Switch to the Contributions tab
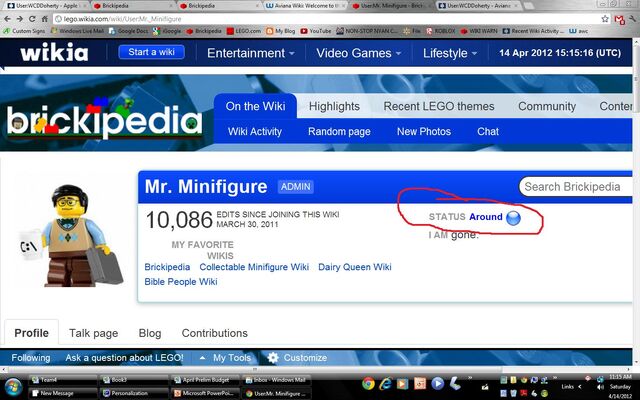This screenshot has width=640, height=400. (215, 333)
